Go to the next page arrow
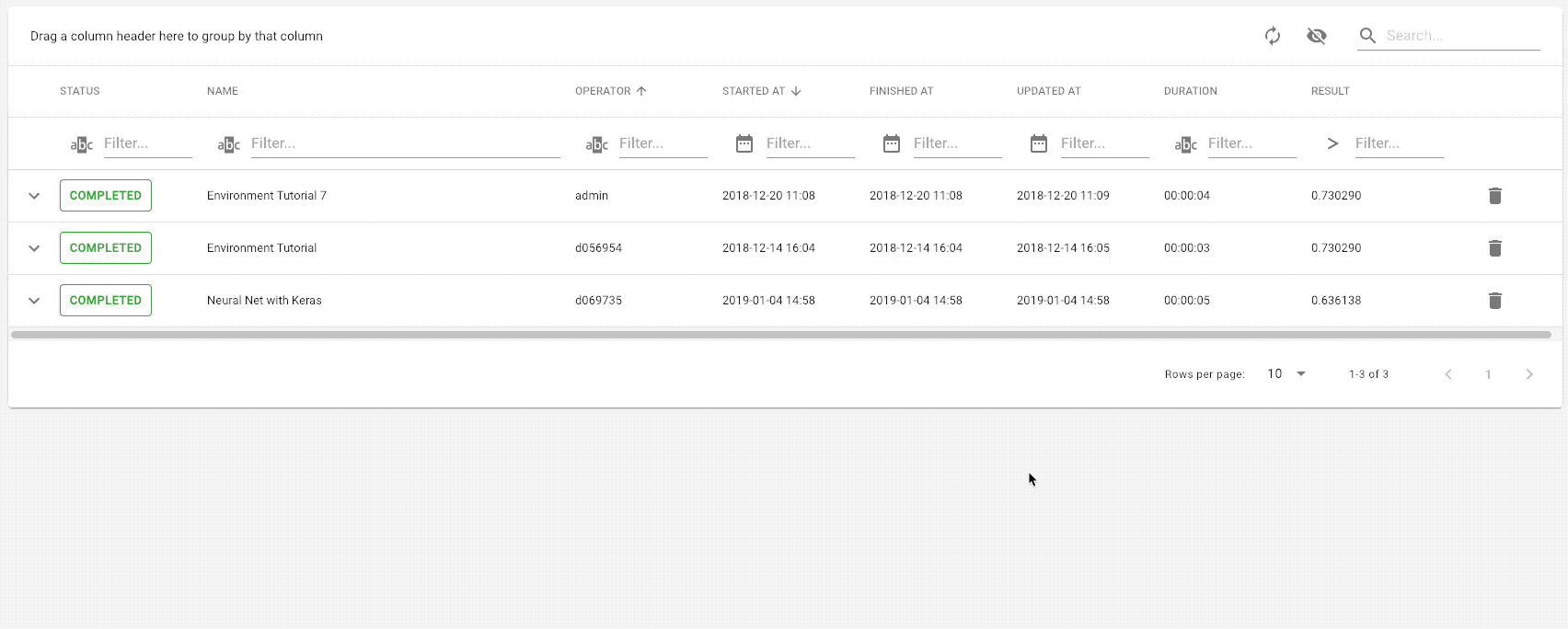The image size is (1568, 629). click(x=1529, y=374)
